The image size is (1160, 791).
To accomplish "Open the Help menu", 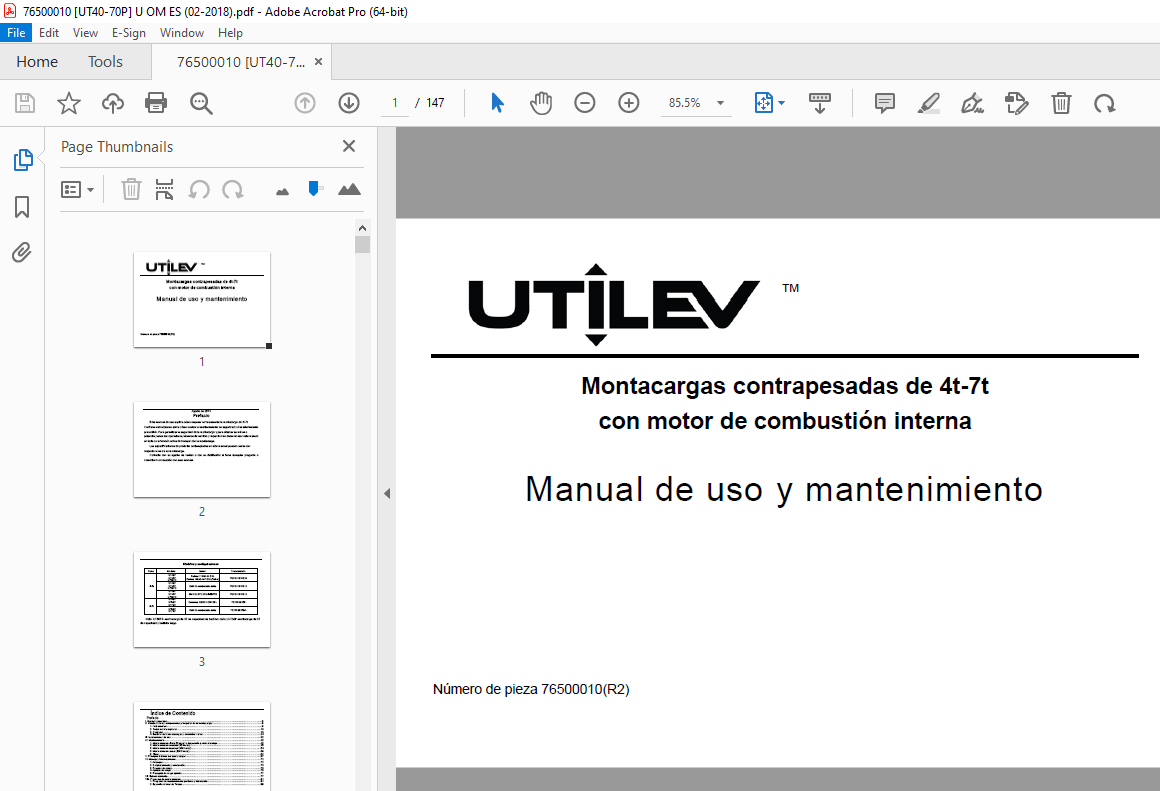I will click(x=230, y=33).
